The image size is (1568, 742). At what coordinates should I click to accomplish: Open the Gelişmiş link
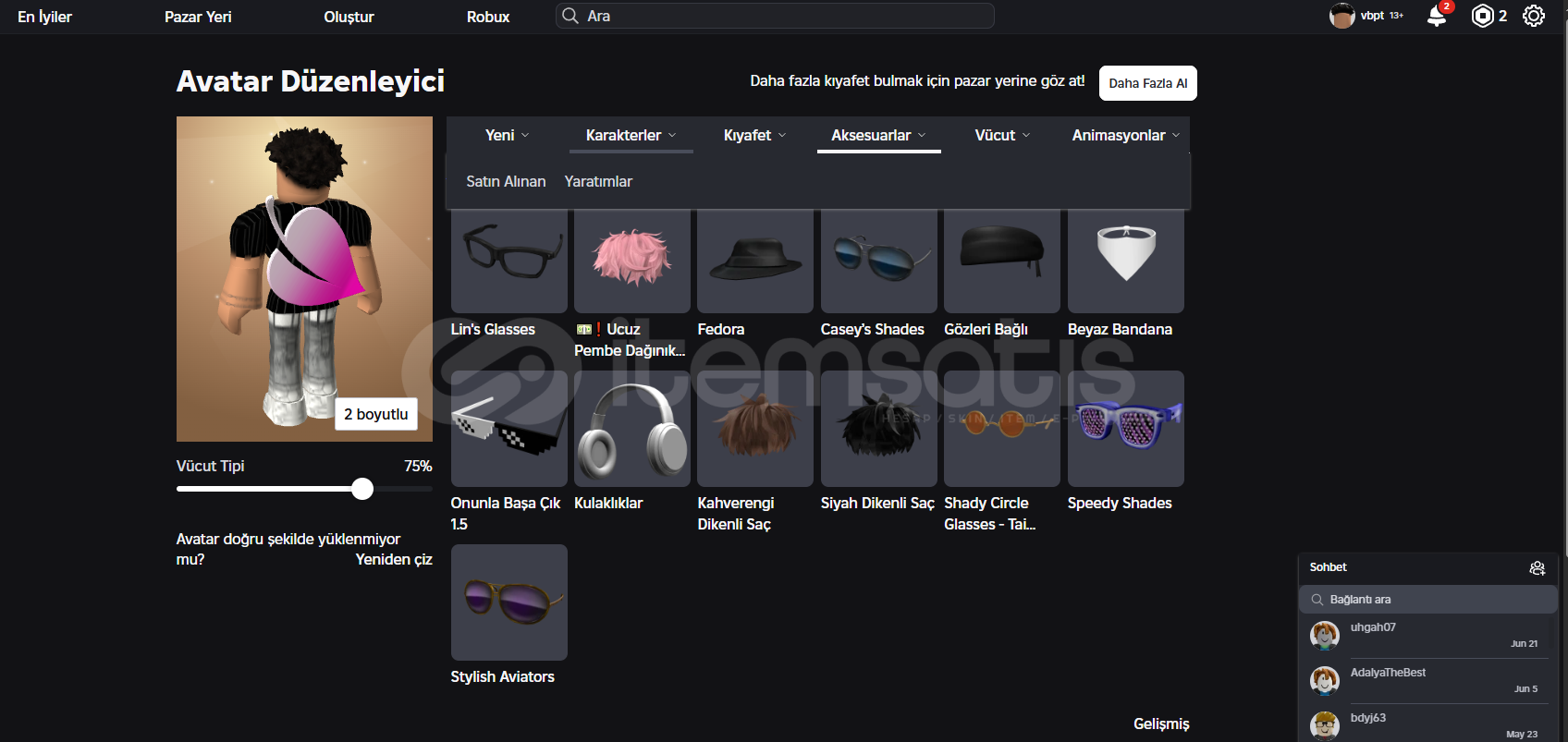1161,724
